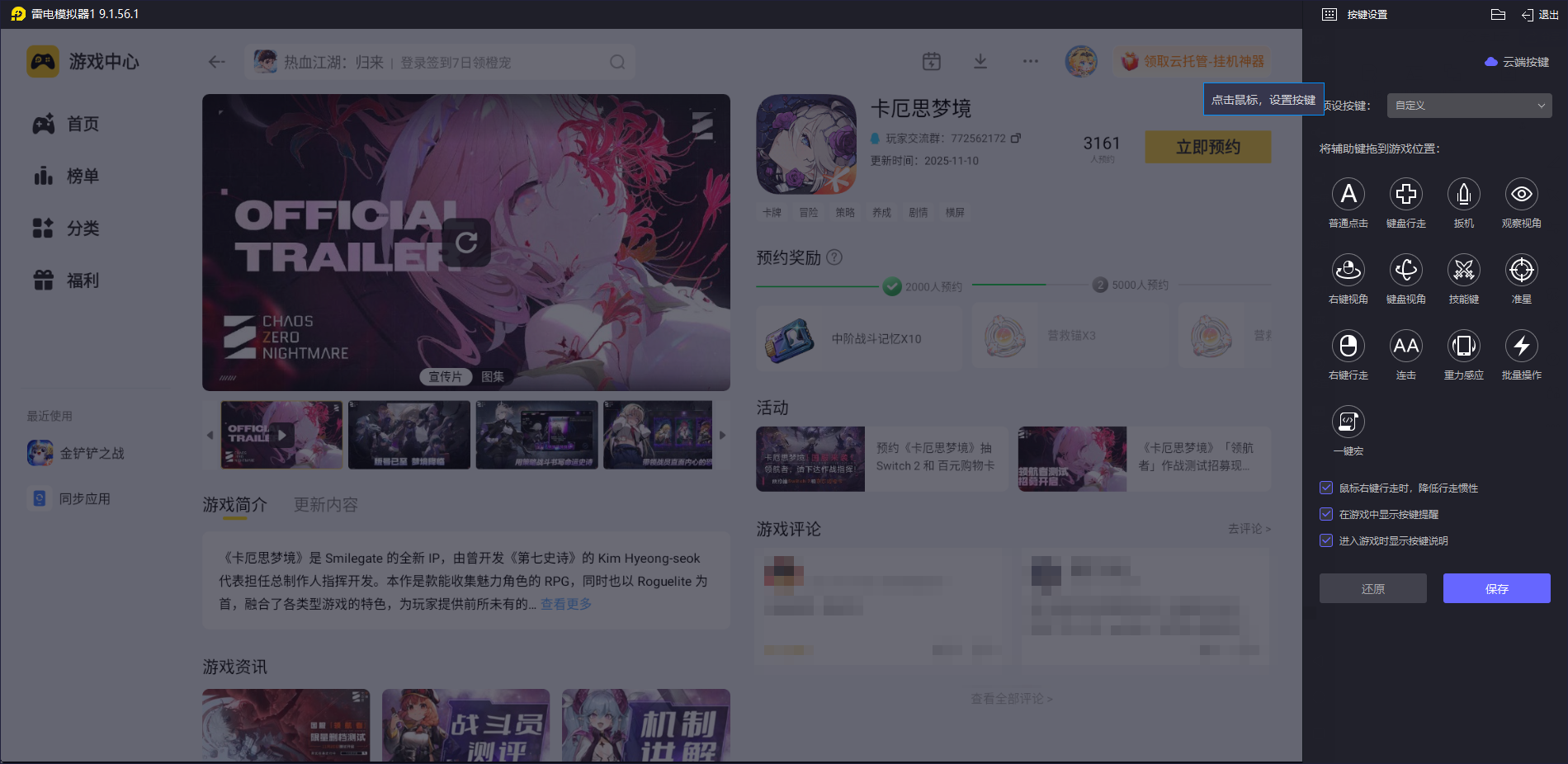Image resolution: width=1568 pixels, height=764 pixels.
Task: Click the search magnifier icon
Action: [617, 62]
